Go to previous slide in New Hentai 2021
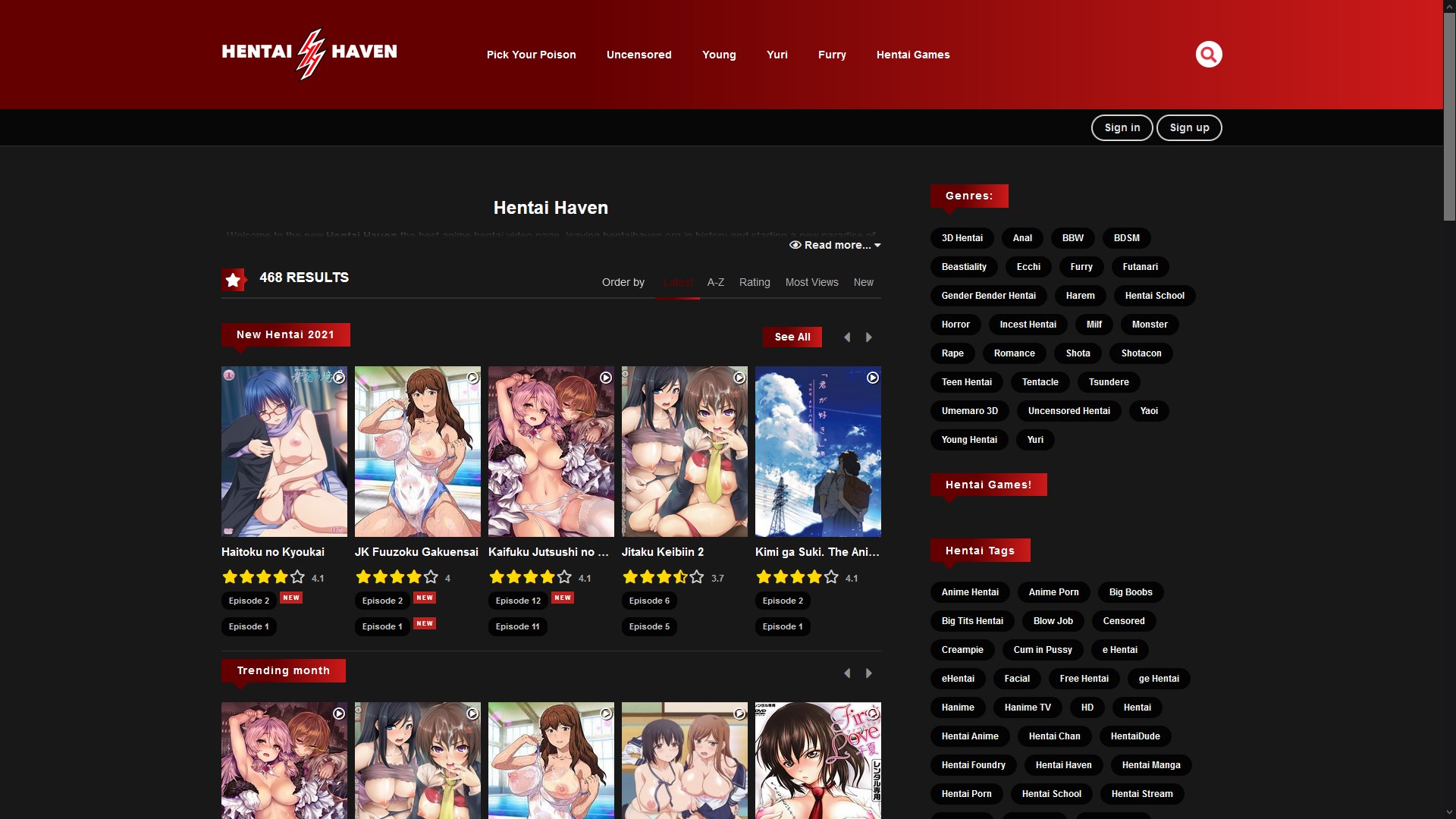Viewport: 1456px width, 819px height. click(x=847, y=337)
